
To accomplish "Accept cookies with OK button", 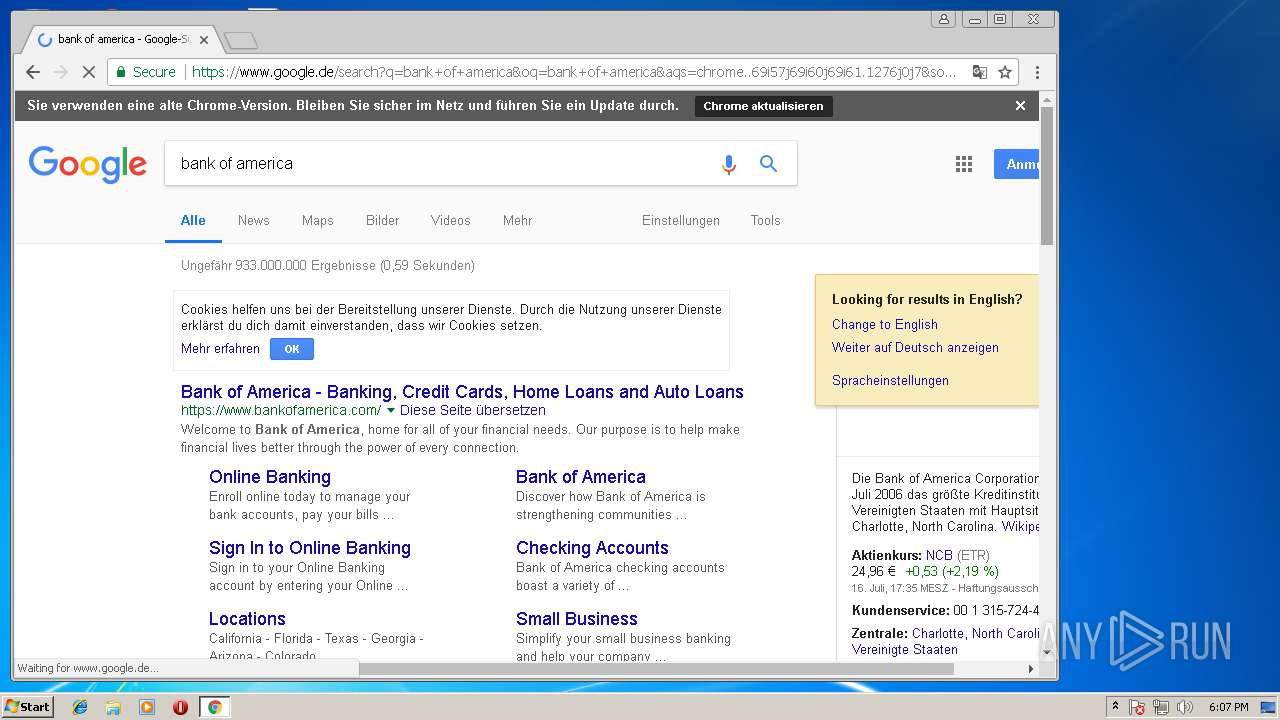I will 292,349.
